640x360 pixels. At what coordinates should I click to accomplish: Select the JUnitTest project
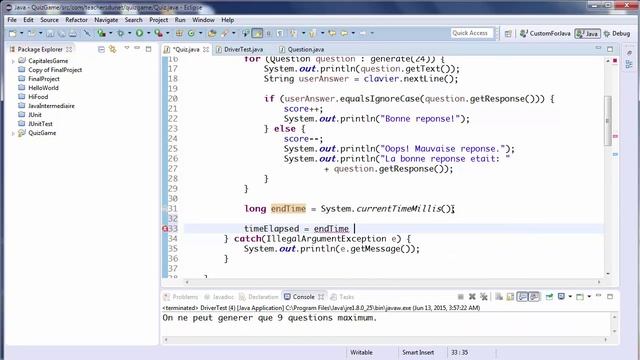40,124
